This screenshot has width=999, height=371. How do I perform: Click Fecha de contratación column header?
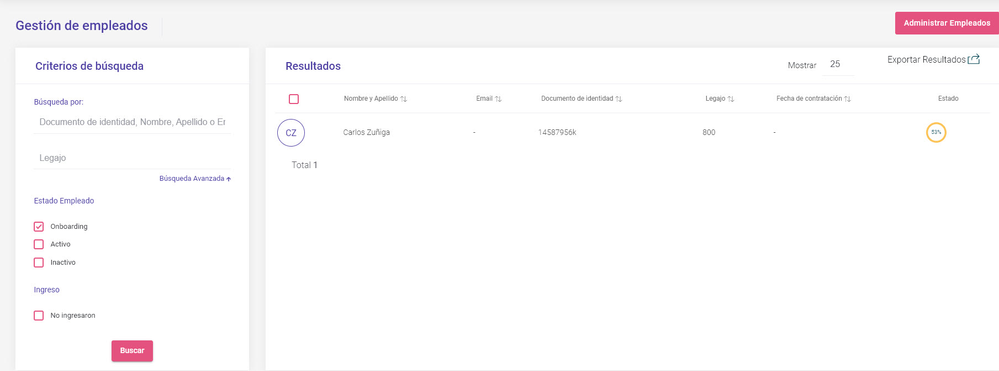(x=809, y=99)
